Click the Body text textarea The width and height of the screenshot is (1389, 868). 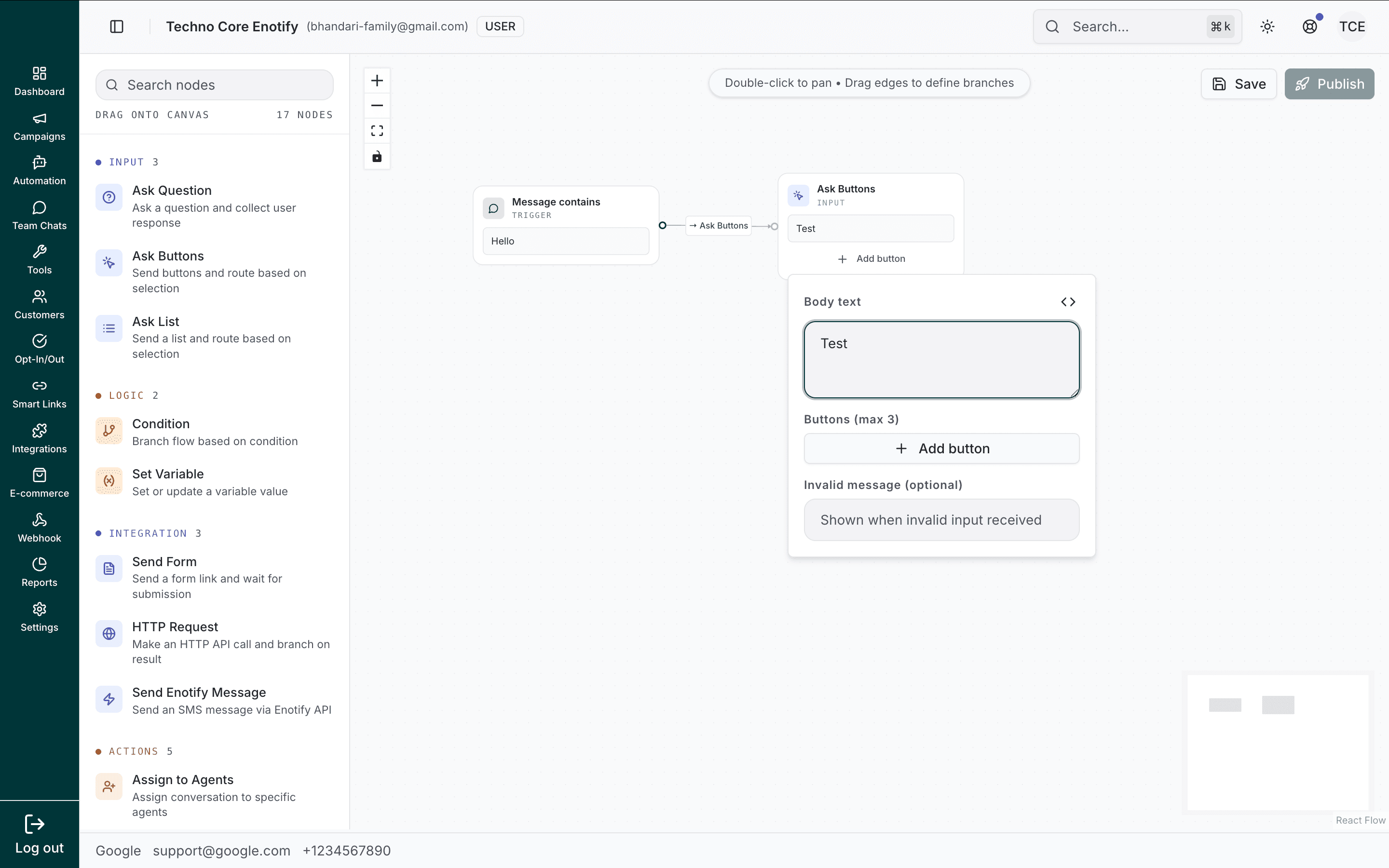tap(941, 359)
